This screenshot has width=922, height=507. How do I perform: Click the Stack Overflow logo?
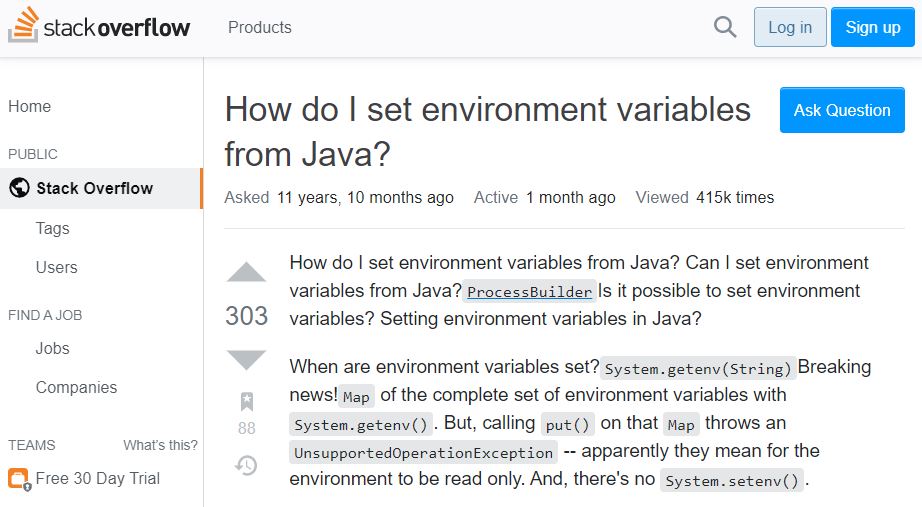tap(99, 25)
